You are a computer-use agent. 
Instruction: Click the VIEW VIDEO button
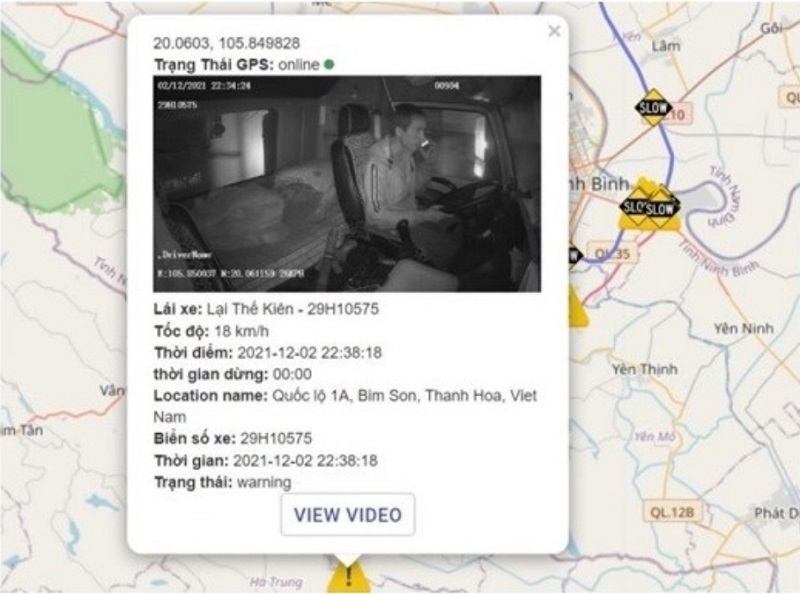[348, 514]
